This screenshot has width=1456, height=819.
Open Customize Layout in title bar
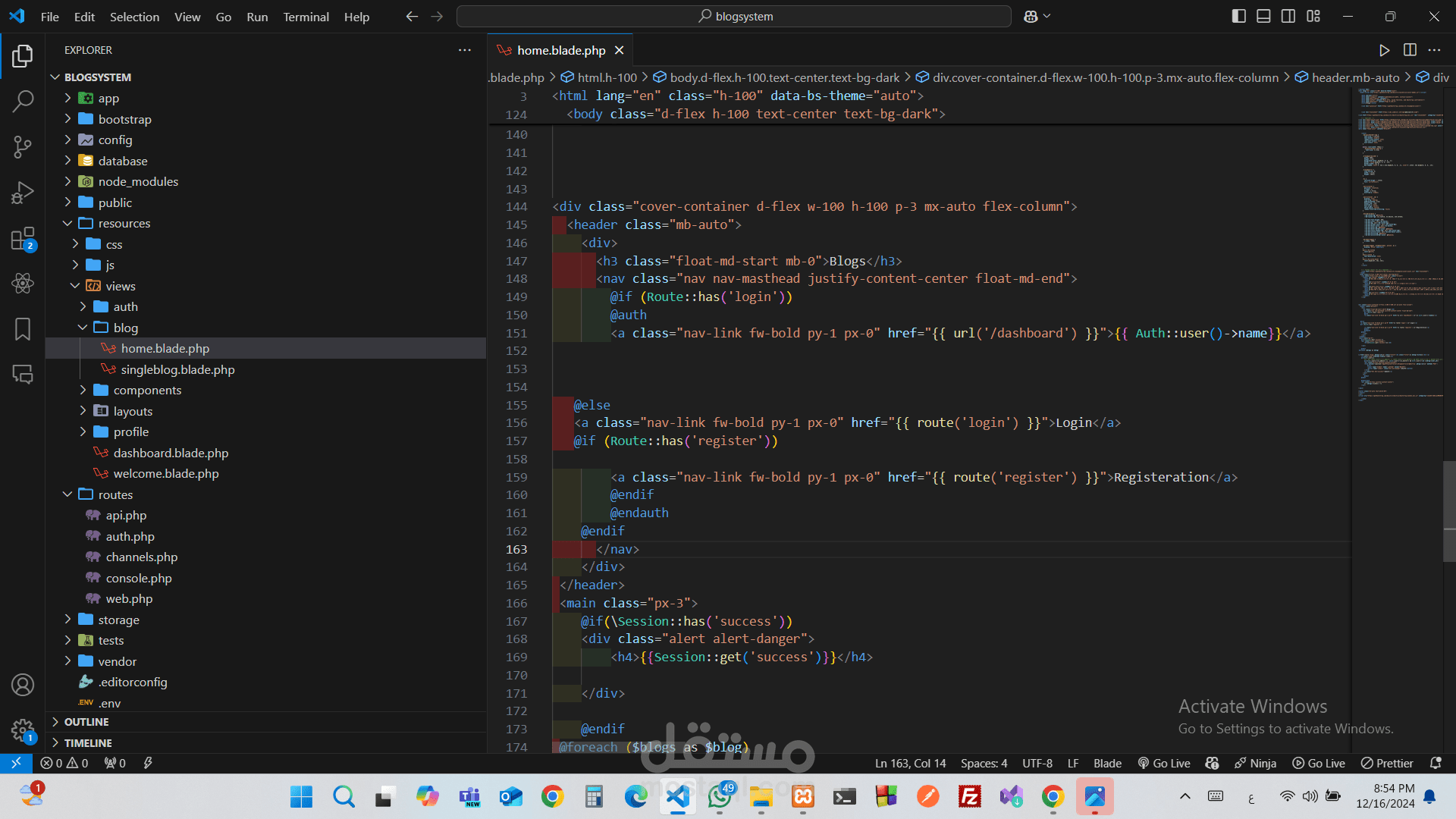pyautogui.click(x=1313, y=17)
